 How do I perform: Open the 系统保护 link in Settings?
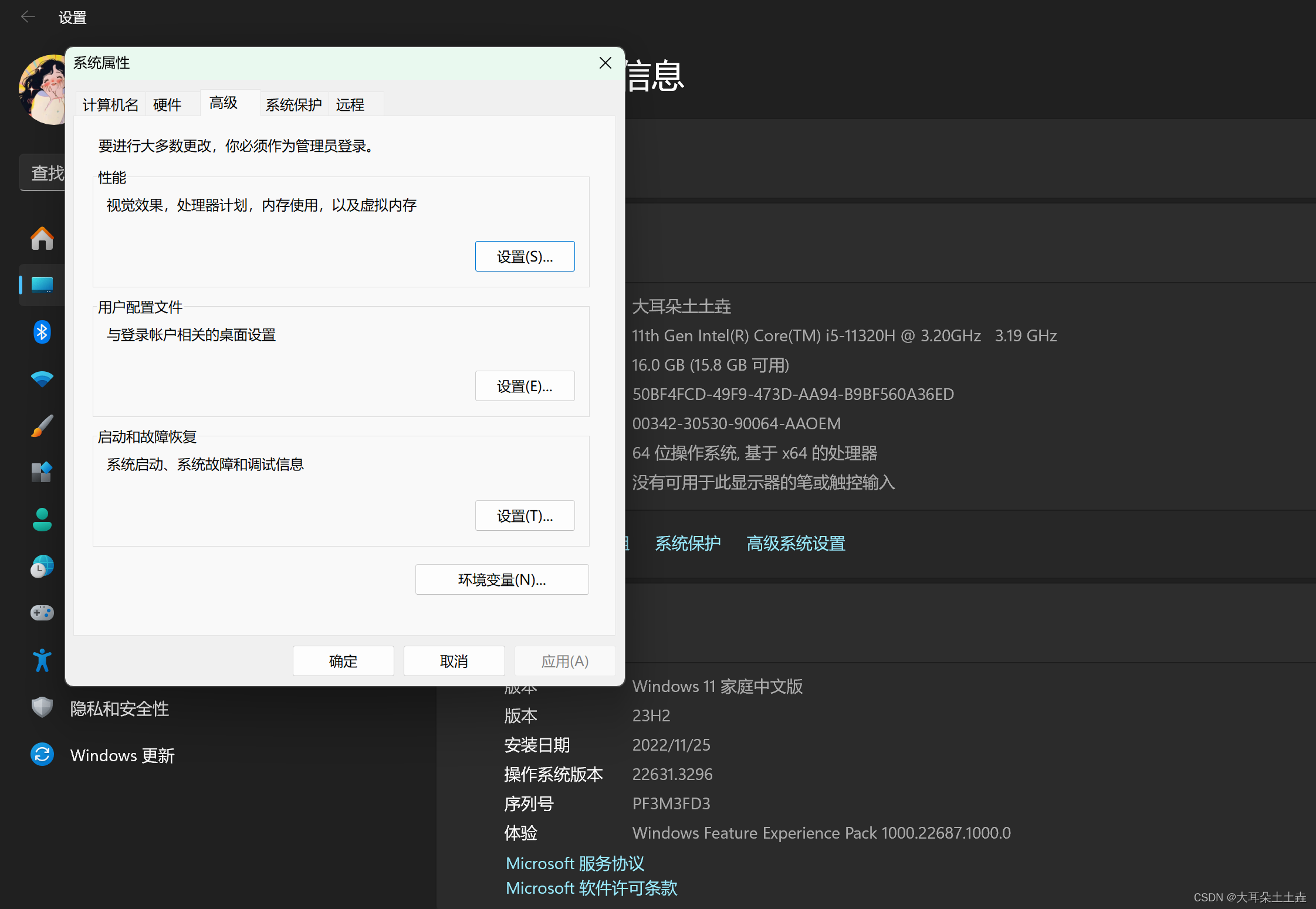[688, 543]
